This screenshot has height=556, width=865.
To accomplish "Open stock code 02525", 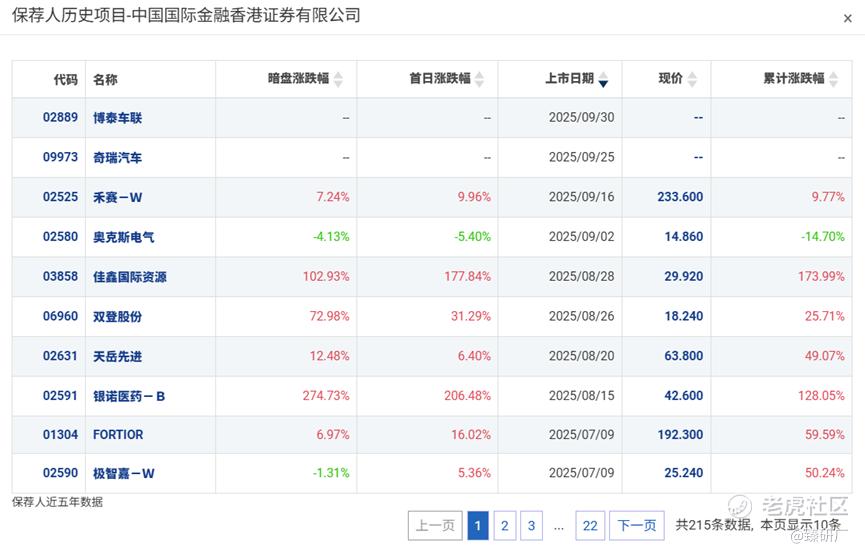I will tap(60, 197).
